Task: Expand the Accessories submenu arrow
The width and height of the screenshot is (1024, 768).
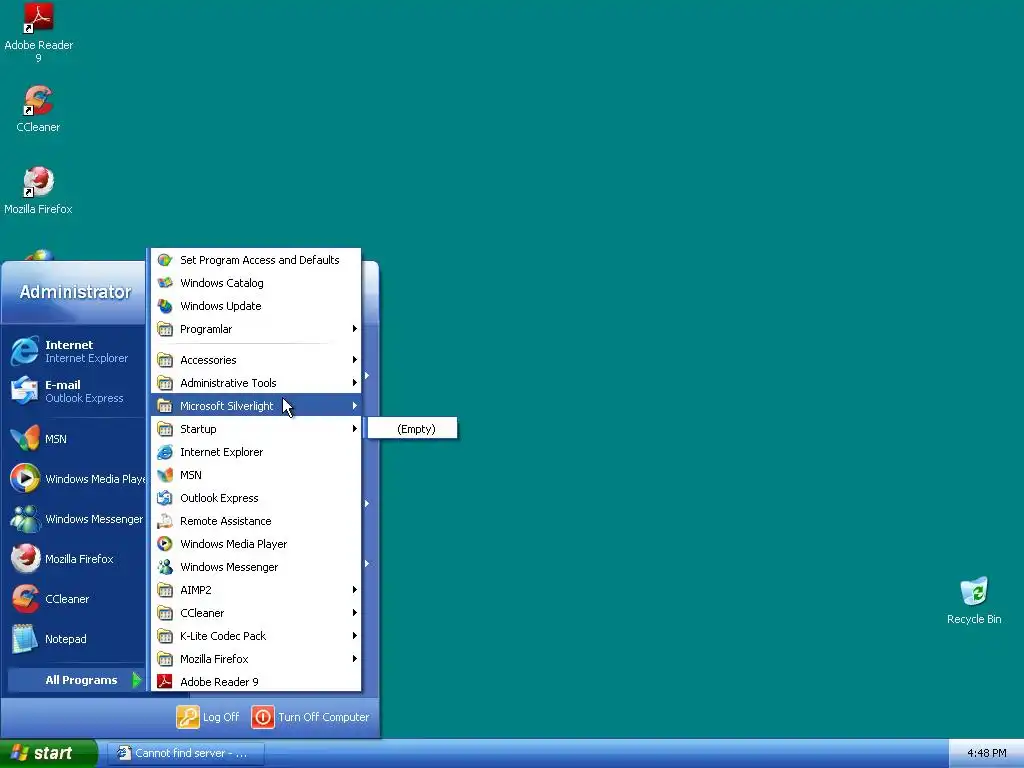Action: click(x=355, y=360)
